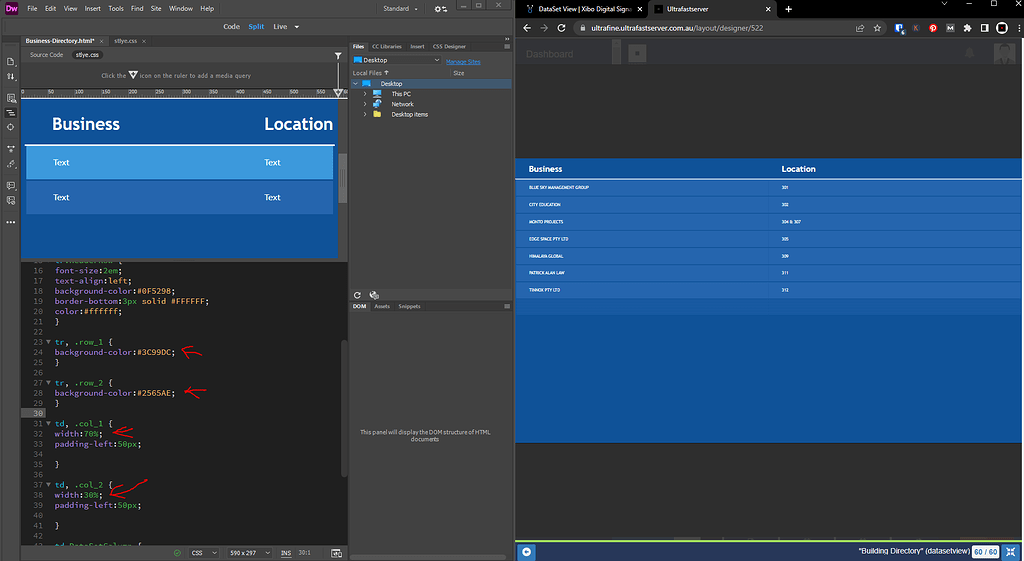Toggle fullscreen icon in Xibo bottom bar
The image size is (1024, 561).
1011,552
